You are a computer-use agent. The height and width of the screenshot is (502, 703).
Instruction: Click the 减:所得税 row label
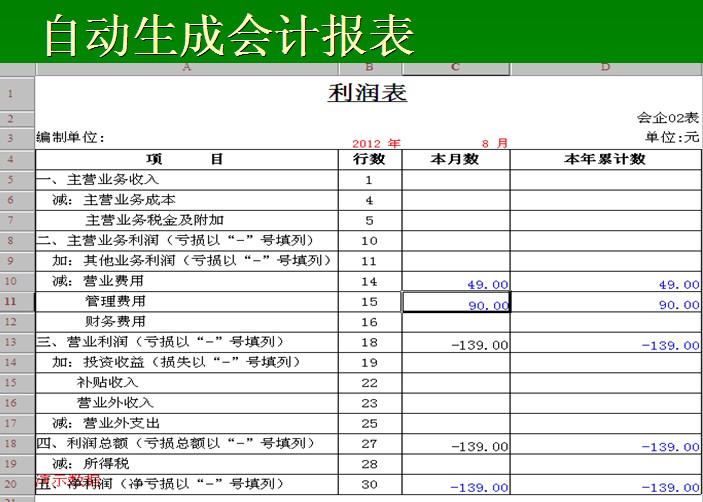(91, 463)
